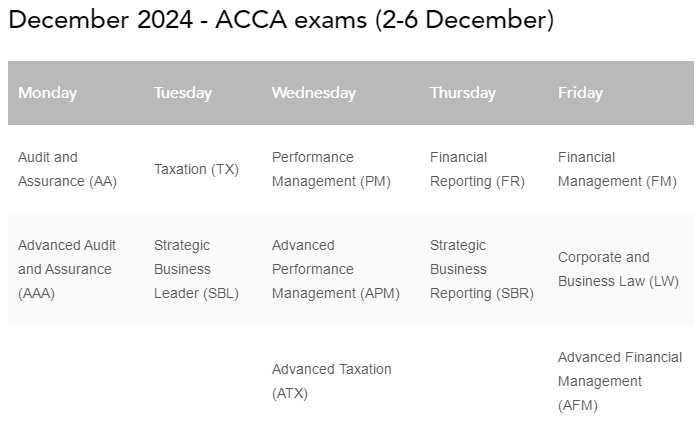Click Strategic Business Leader (SBL) cell
The width and height of the screenshot is (699, 425).
click(x=196, y=269)
